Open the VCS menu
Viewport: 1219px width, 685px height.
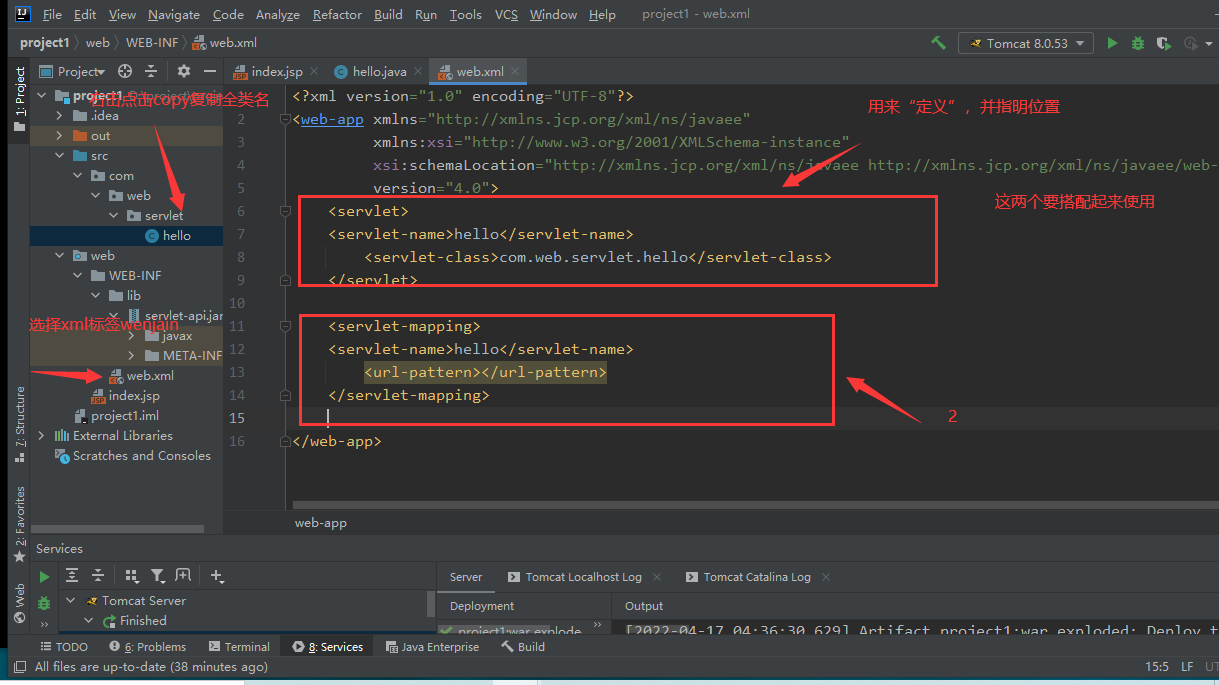(x=506, y=14)
